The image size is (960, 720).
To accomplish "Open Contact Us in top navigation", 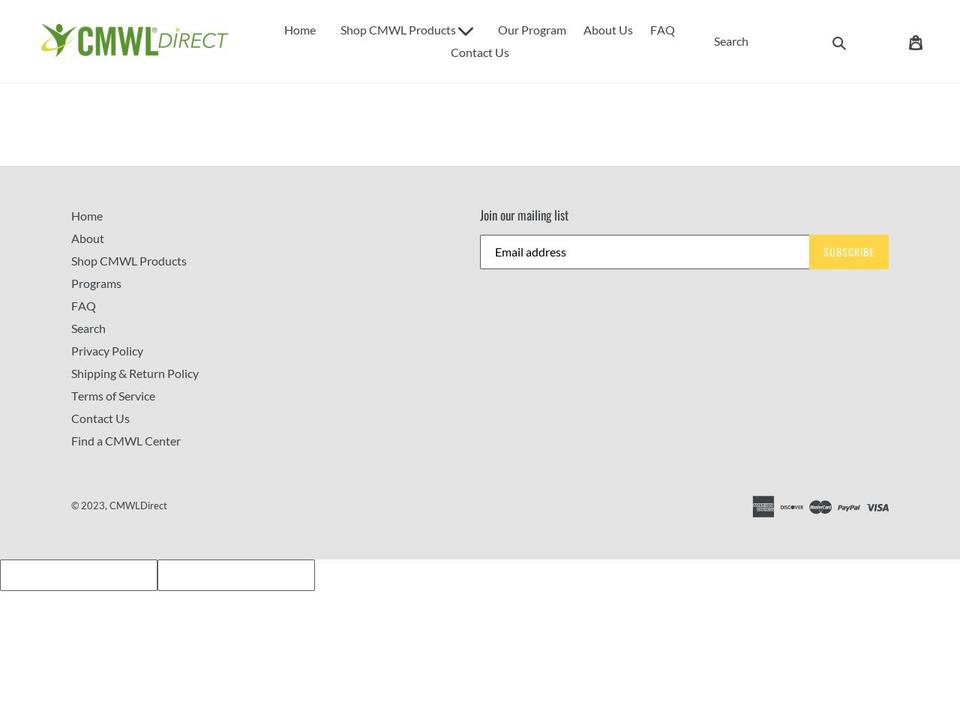I will 480,53.
